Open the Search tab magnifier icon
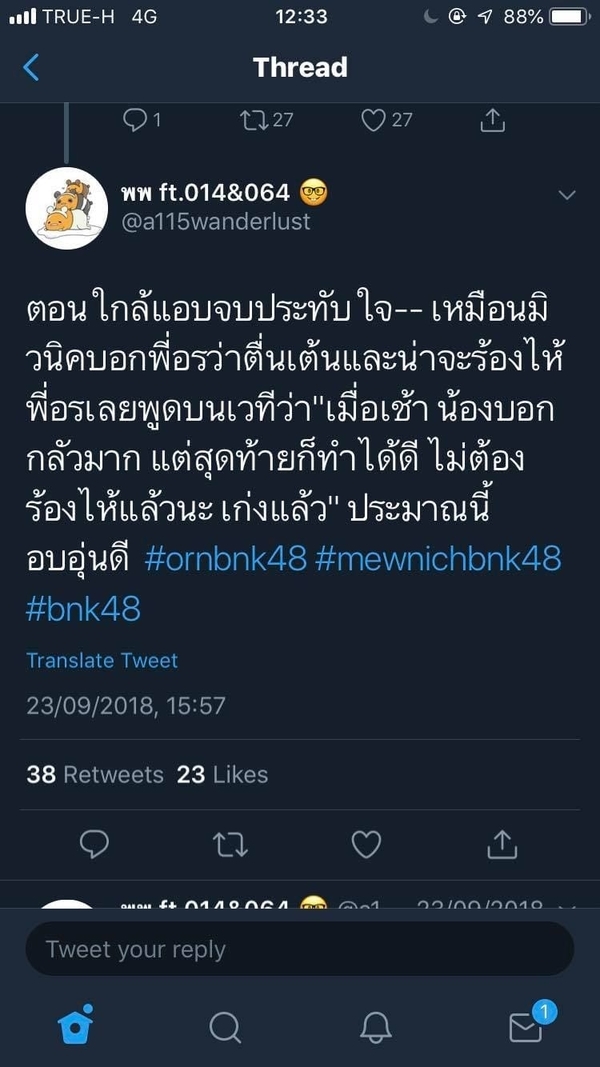Viewport: 600px width, 1067px height. (225, 1027)
